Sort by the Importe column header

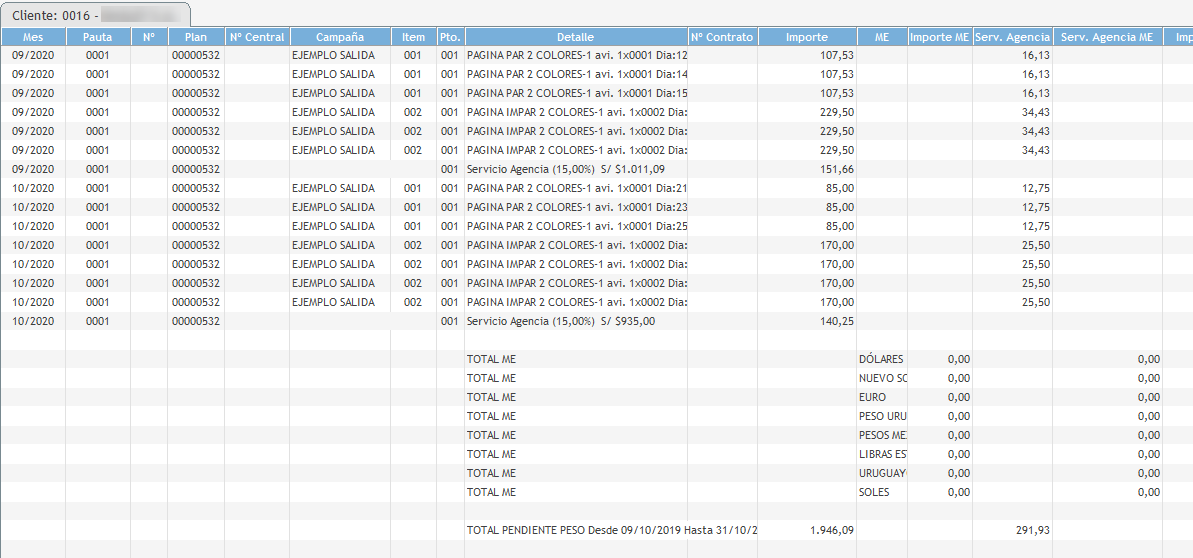pyautogui.click(x=806, y=37)
